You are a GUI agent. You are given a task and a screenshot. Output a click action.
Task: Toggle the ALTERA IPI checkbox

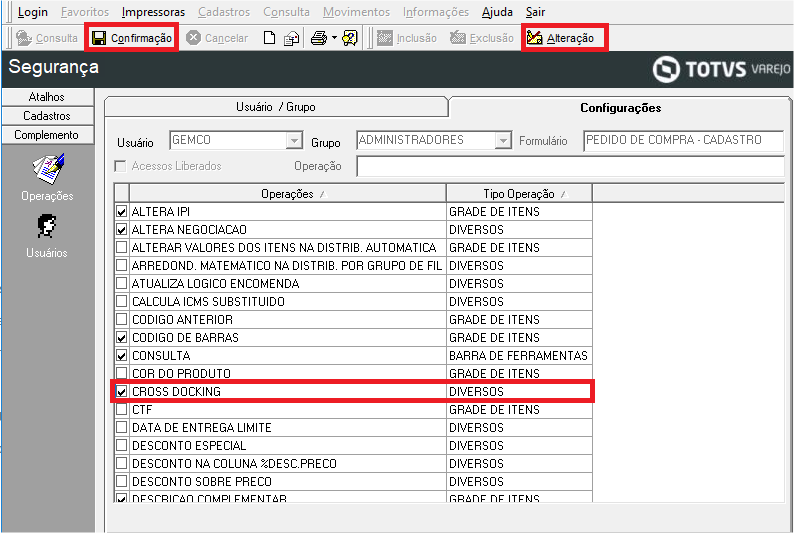(122, 212)
